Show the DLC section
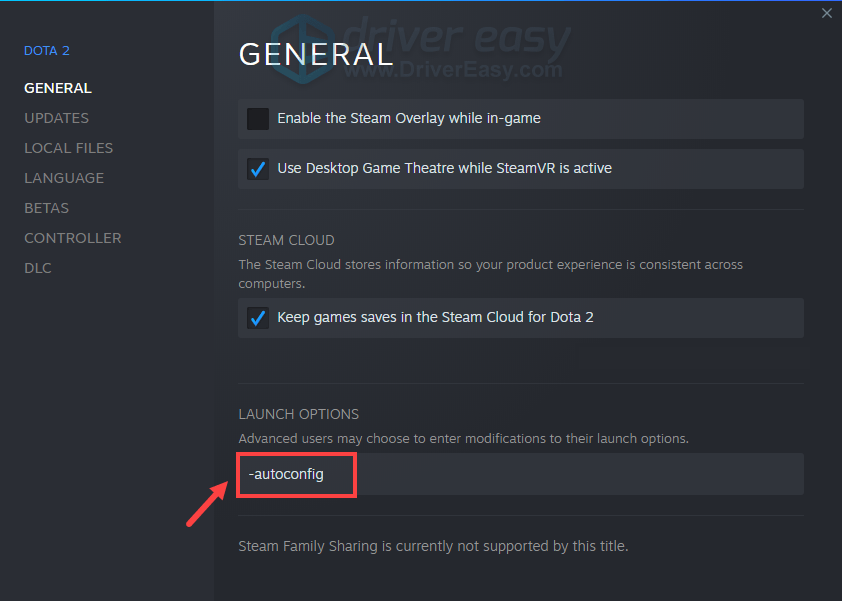This screenshot has height=601, width=842. (38, 269)
